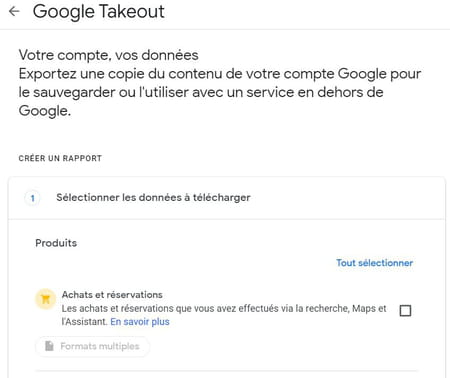Viewport: 450px width, 378px height.
Task: Click the Exportez une copie description paragraph
Action: pos(220,92)
